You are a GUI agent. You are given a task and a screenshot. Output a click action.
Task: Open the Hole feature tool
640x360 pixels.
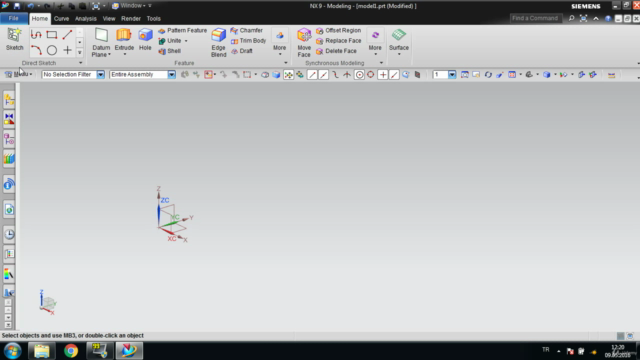click(x=145, y=39)
